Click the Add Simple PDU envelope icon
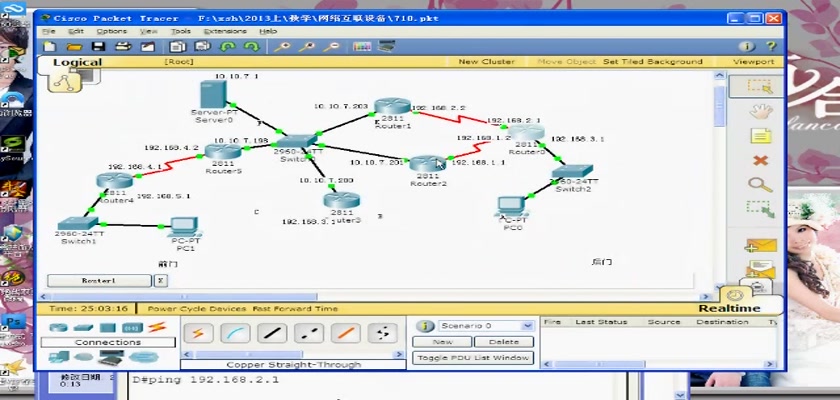Screen dimensions: 840x400 (x=760, y=246)
